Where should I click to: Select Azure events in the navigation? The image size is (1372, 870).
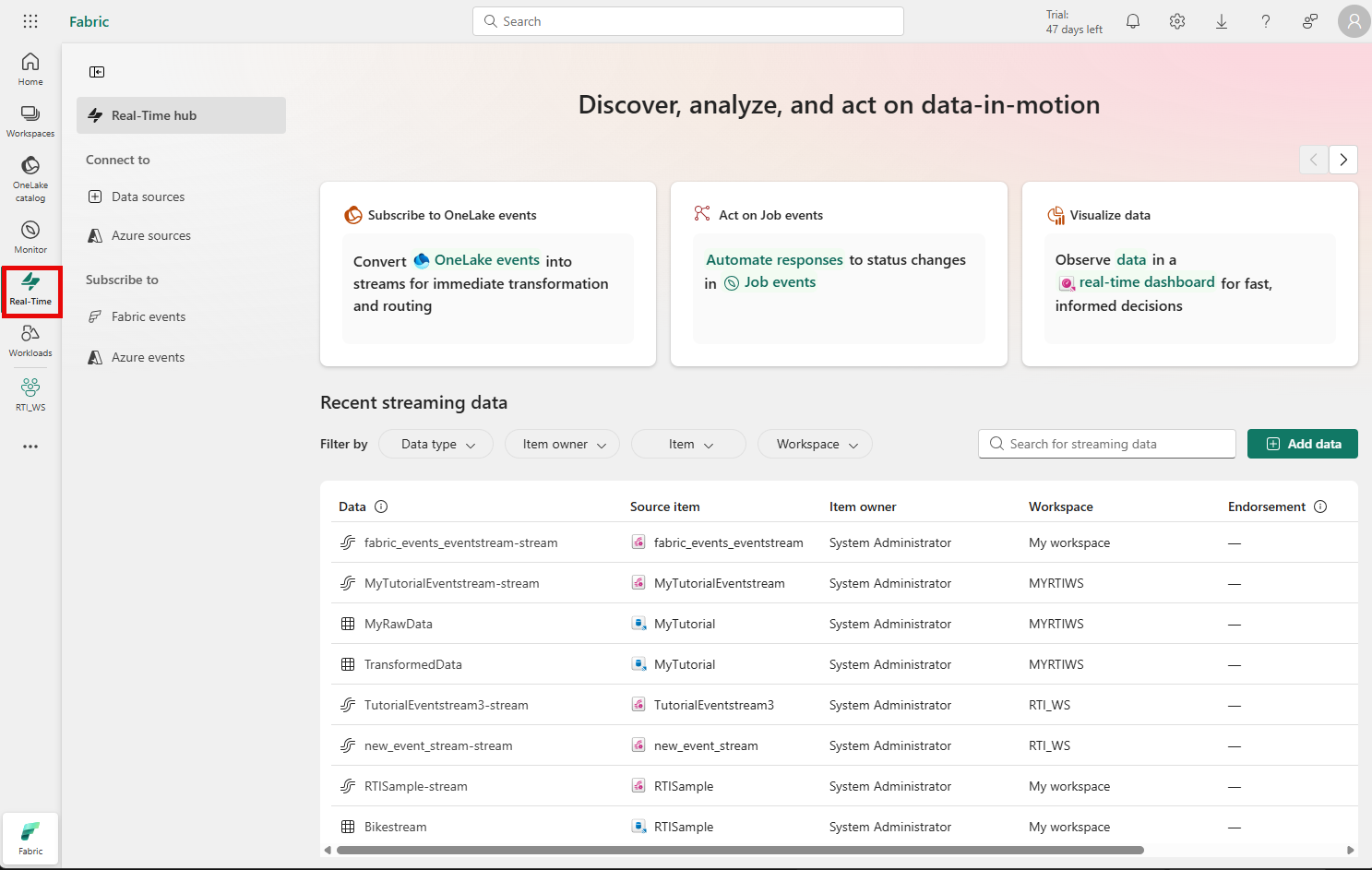tap(148, 357)
